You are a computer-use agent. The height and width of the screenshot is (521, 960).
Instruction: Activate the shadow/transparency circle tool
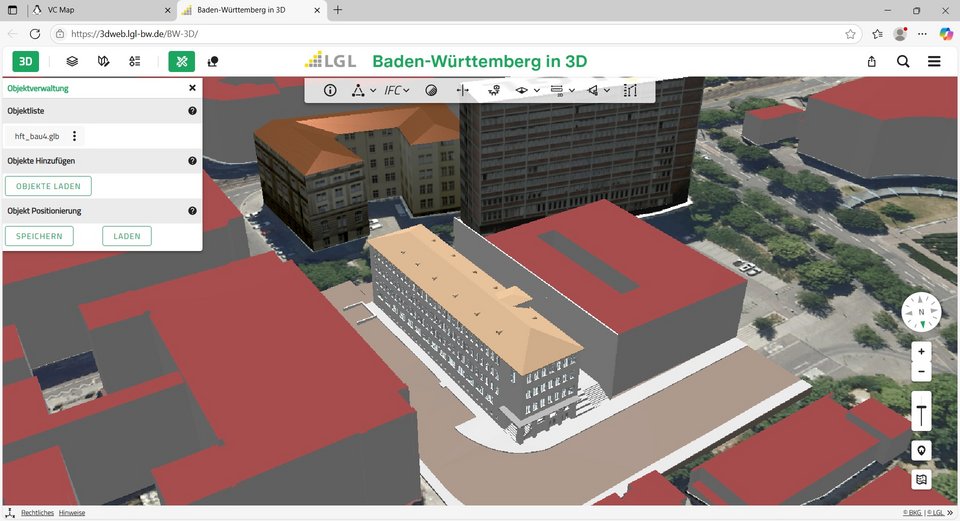(x=431, y=91)
